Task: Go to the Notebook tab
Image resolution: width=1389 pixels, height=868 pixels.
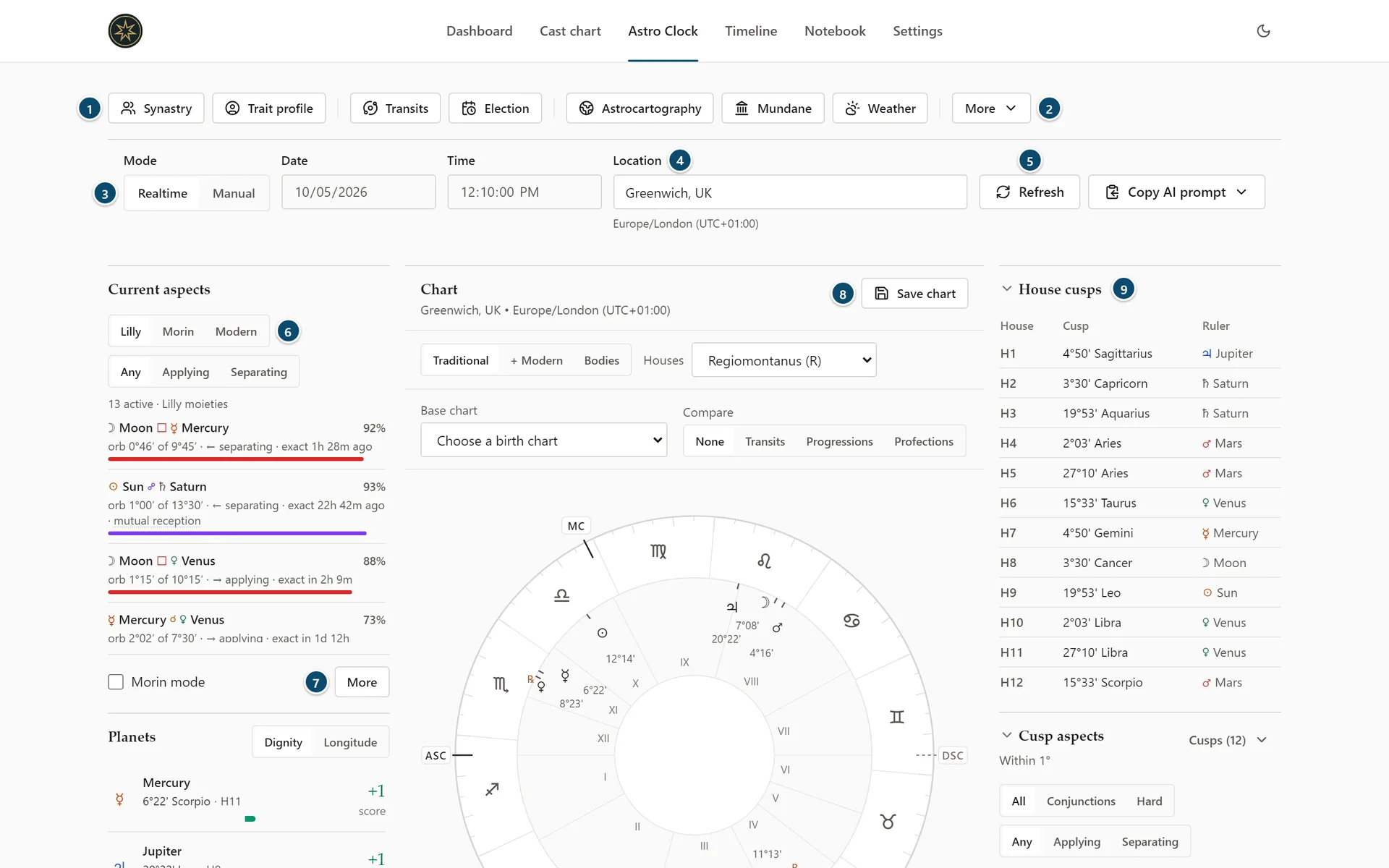Action: click(x=835, y=31)
